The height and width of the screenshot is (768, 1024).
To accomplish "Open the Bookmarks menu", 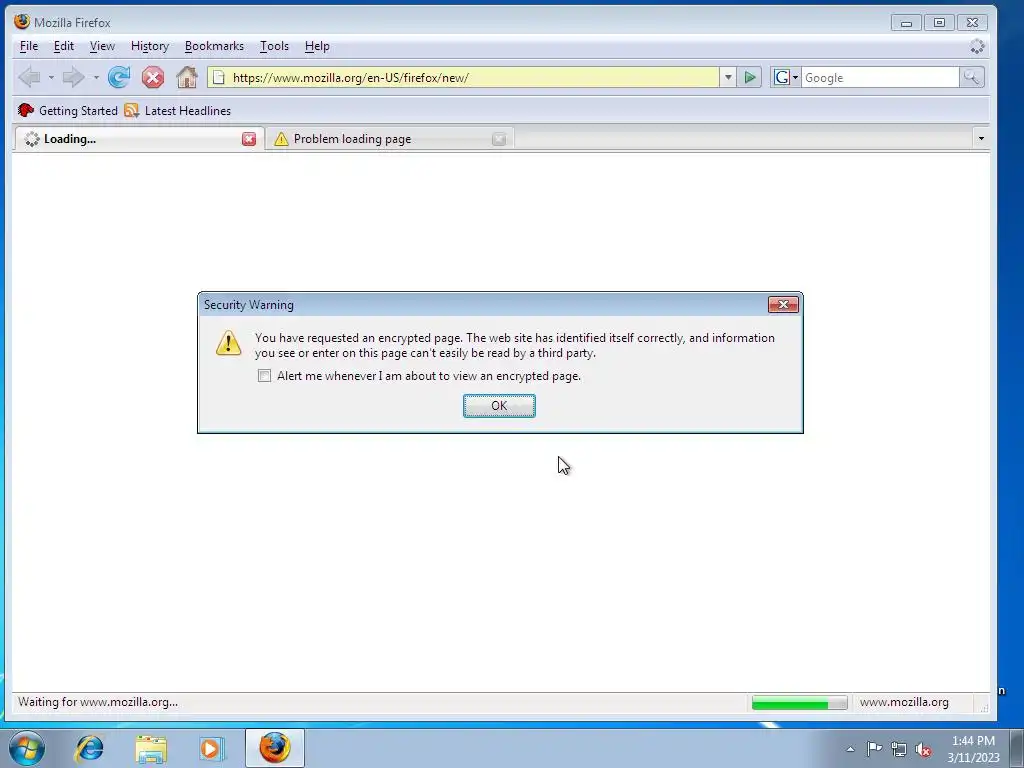I will click(x=214, y=46).
